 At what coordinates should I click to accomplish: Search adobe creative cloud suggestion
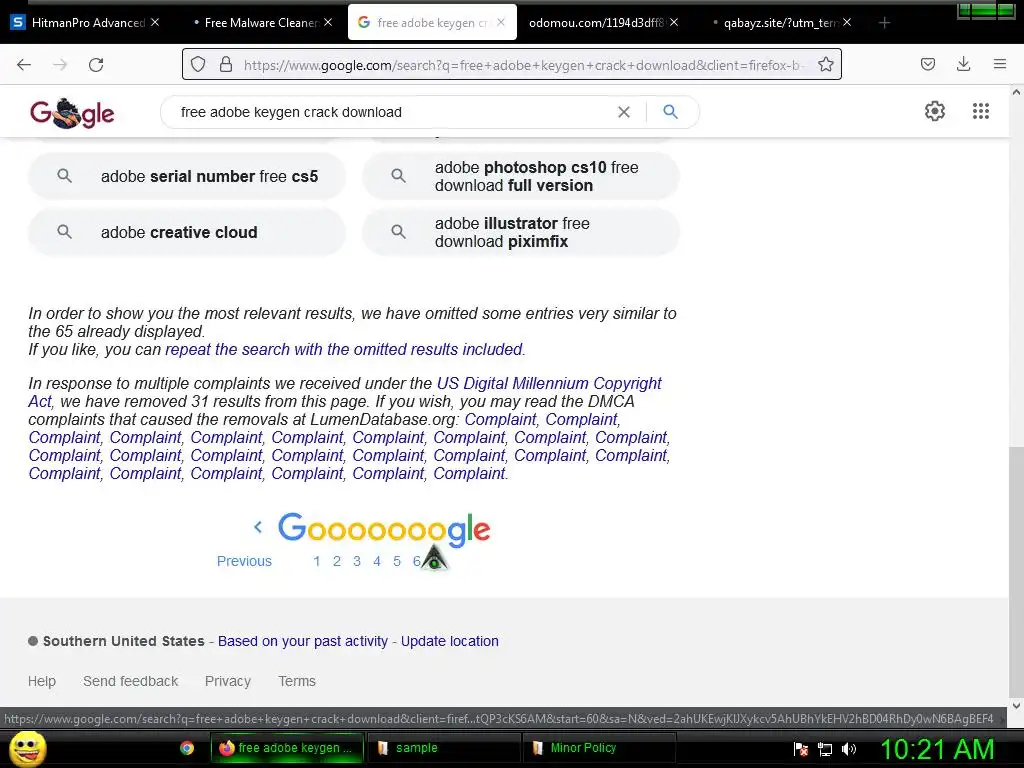pyautogui.click(x=187, y=232)
